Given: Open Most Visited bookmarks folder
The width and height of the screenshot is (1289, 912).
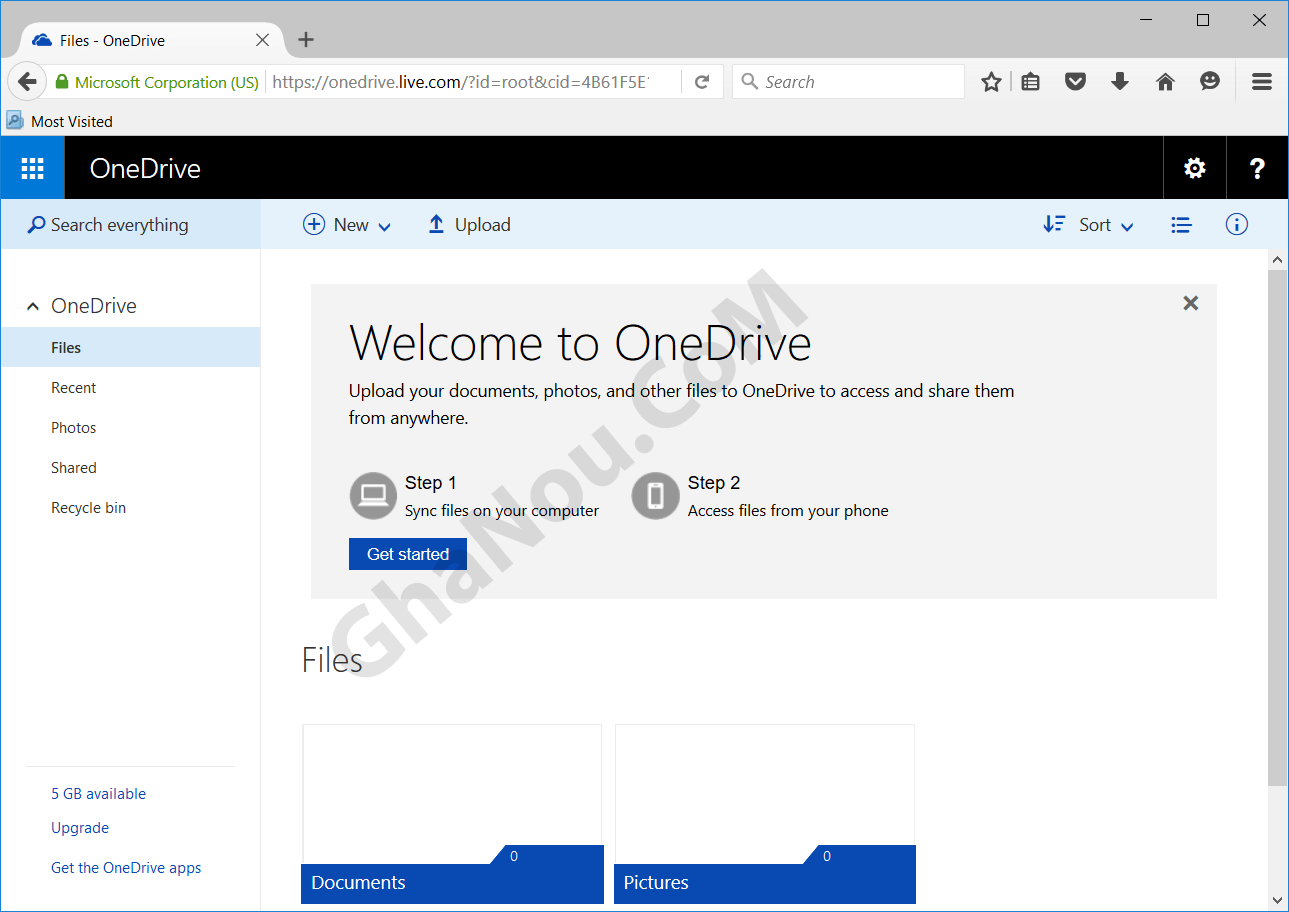Looking at the screenshot, I should tap(60, 121).
